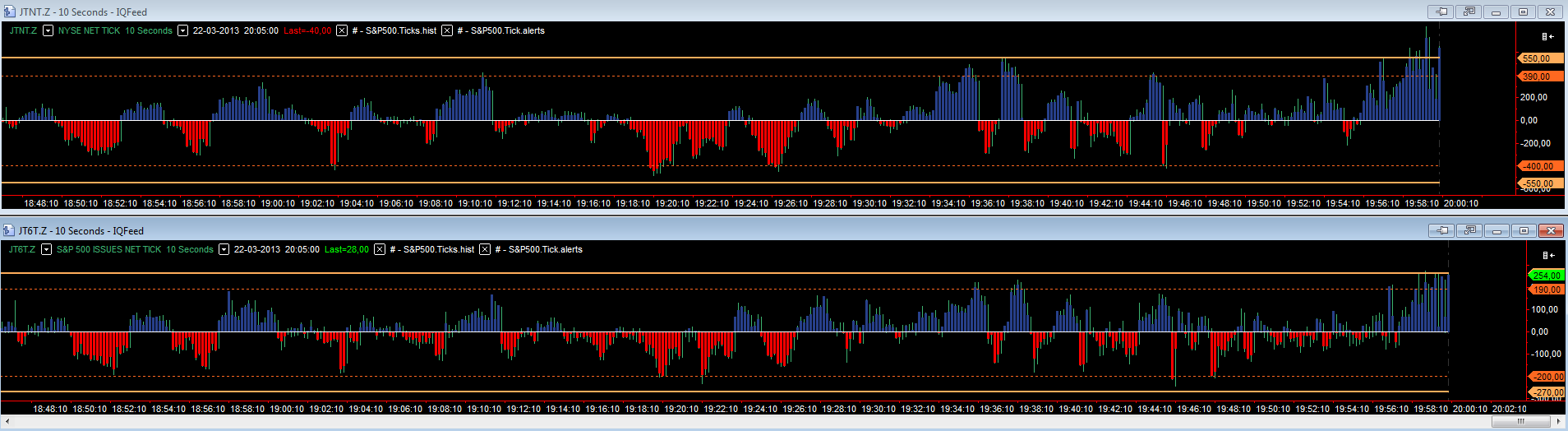
Task: Click Last=28,00 value in JT6T.Z header
Action: [347, 249]
